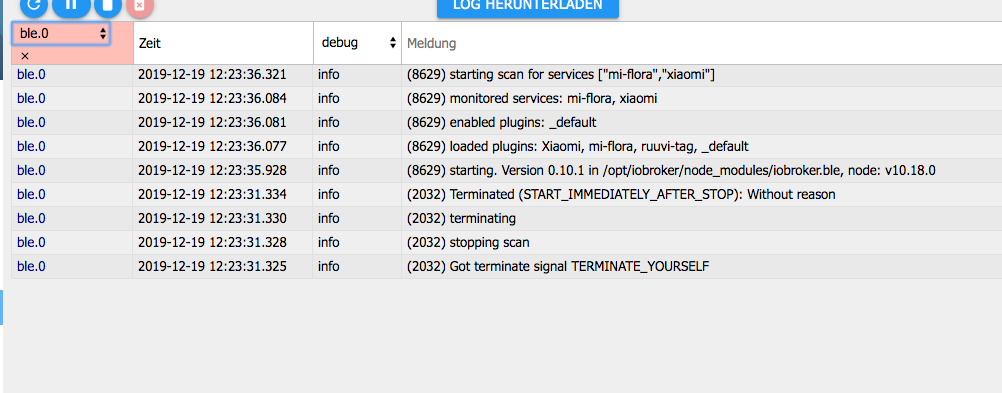The width and height of the screenshot is (1002, 393).
Task: Click the arrows on the debug selector
Action: (392, 43)
